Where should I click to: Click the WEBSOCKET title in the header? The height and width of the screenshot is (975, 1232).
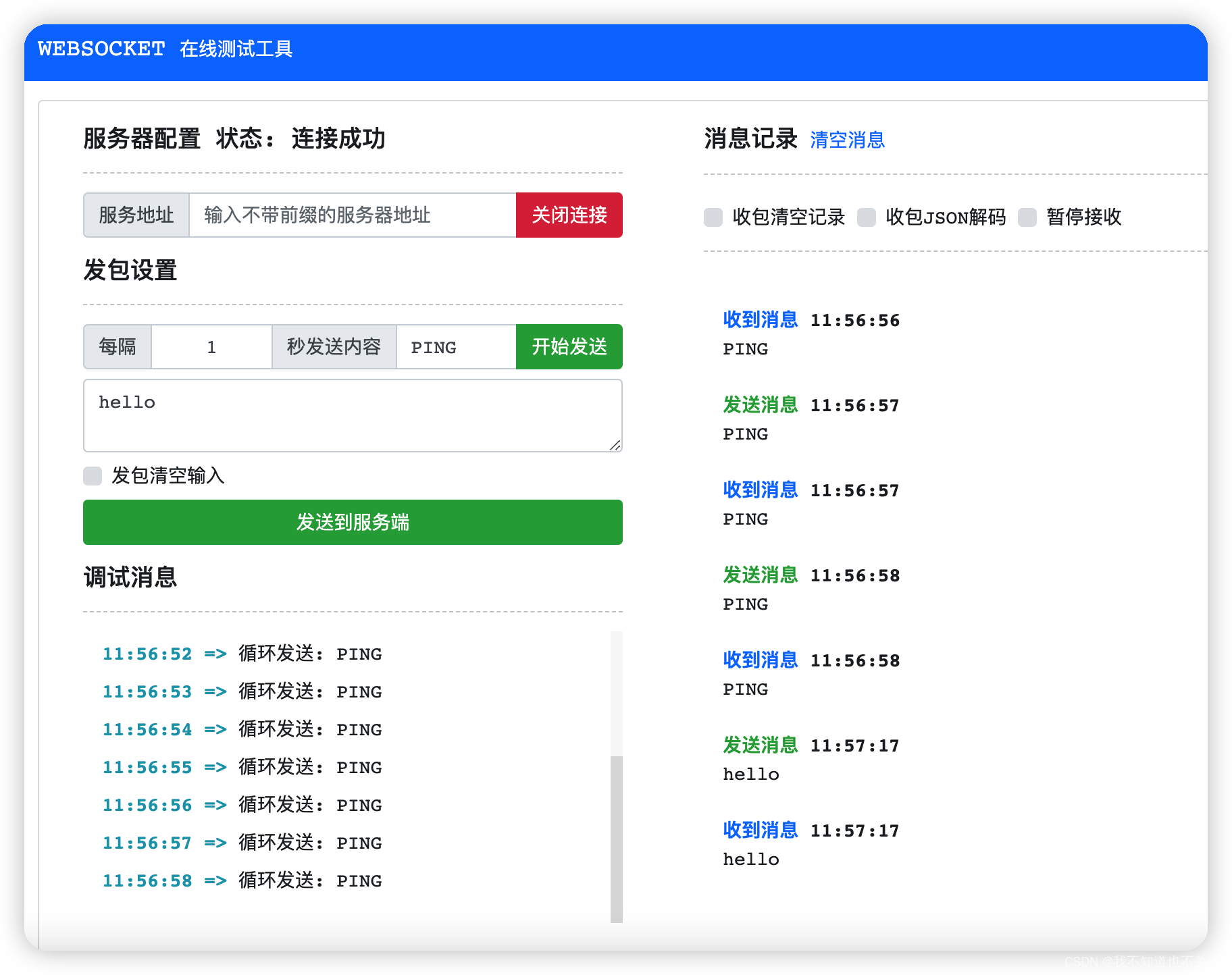(101, 49)
